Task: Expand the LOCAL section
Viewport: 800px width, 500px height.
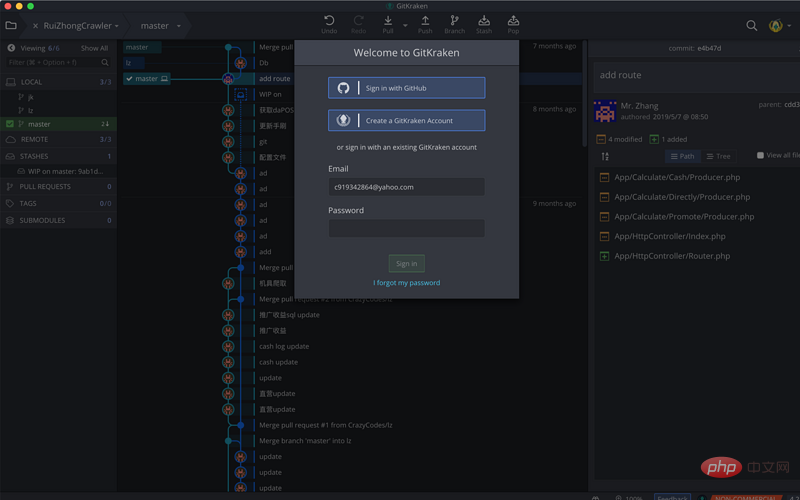Action: pos(59,82)
